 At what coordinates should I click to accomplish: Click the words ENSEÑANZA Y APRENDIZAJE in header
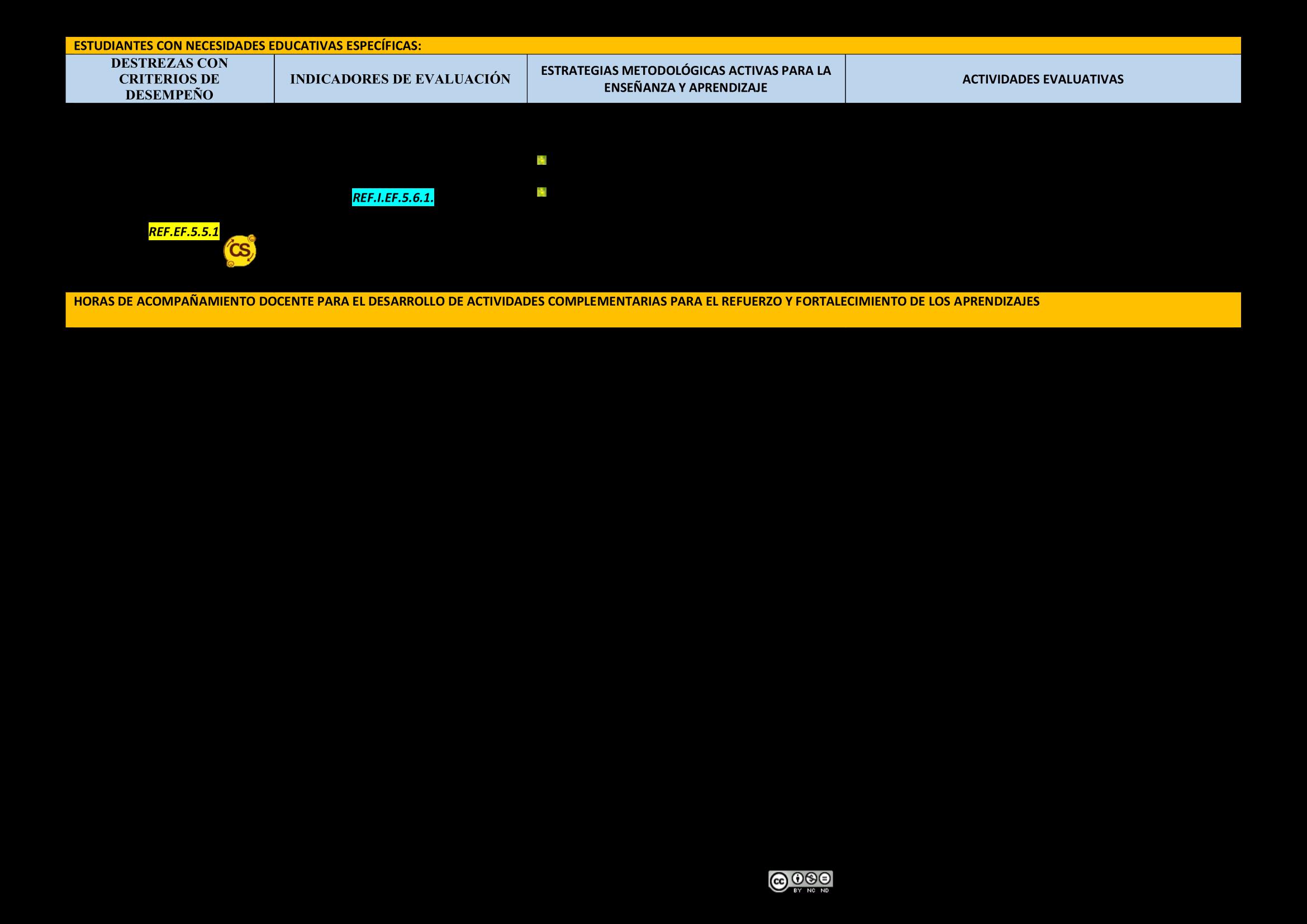(x=686, y=88)
